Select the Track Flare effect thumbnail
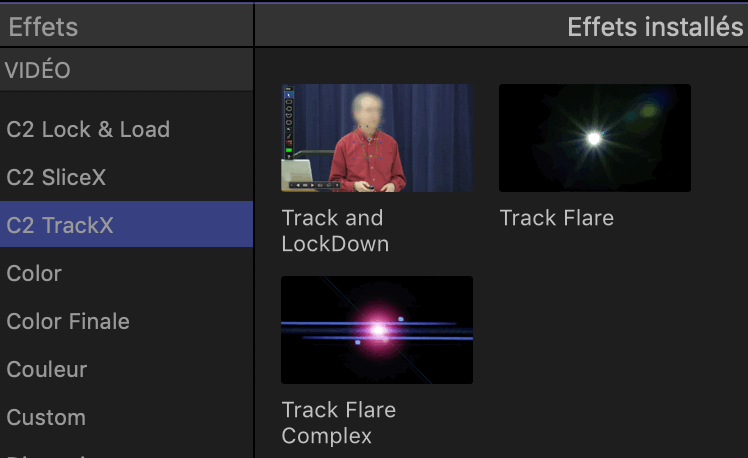This screenshot has height=458, width=748. tap(595, 138)
